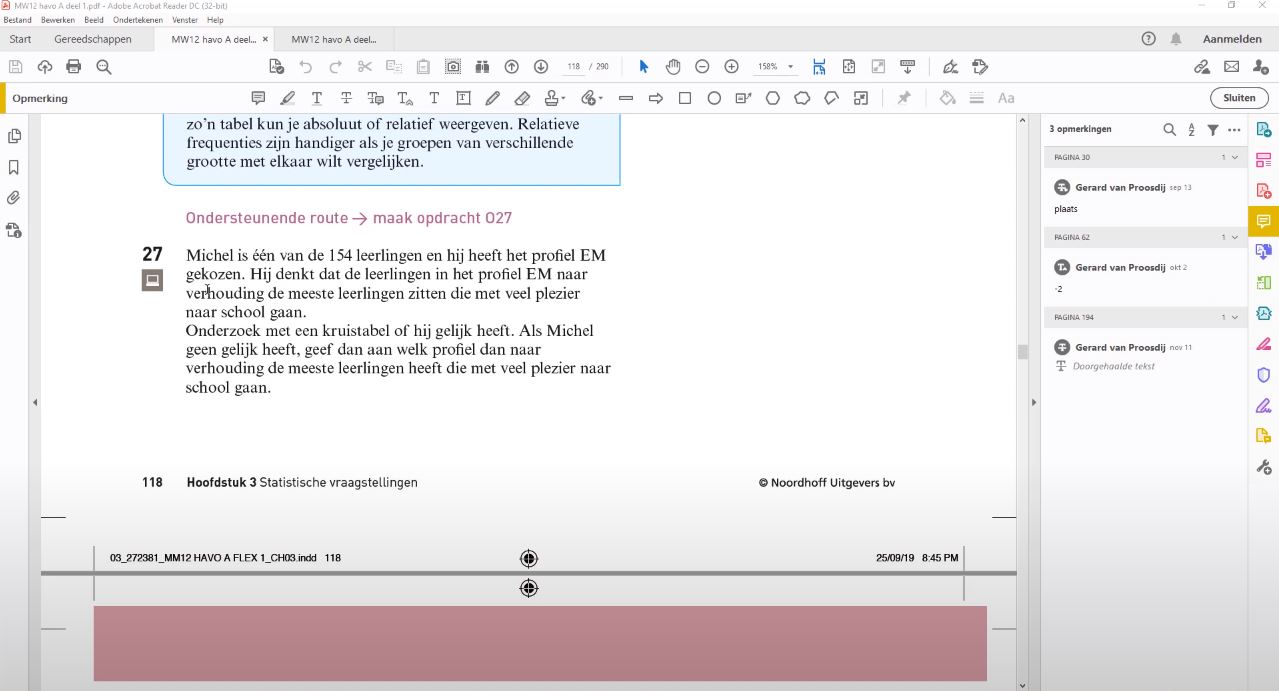Sort comments with A-Z icon
Image resolution: width=1279 pixels, height=691 pixels.
1191,130
